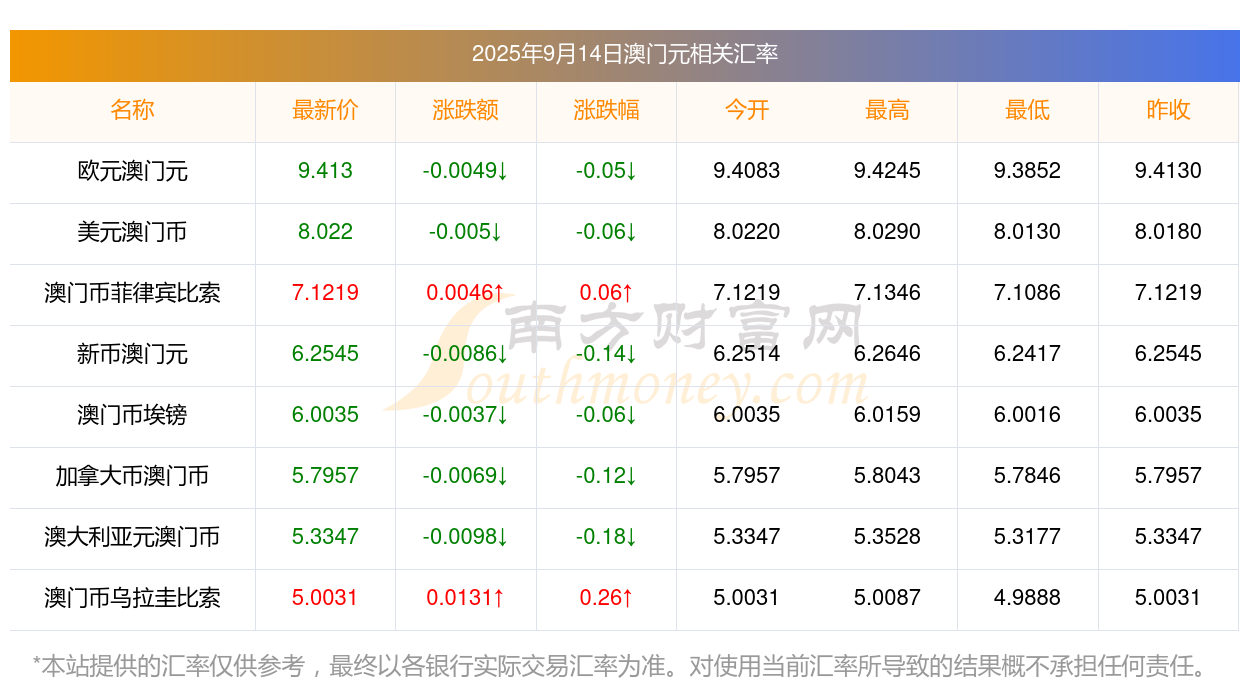
Task: Click change percent 0.06↑
Action: (606, 293)
